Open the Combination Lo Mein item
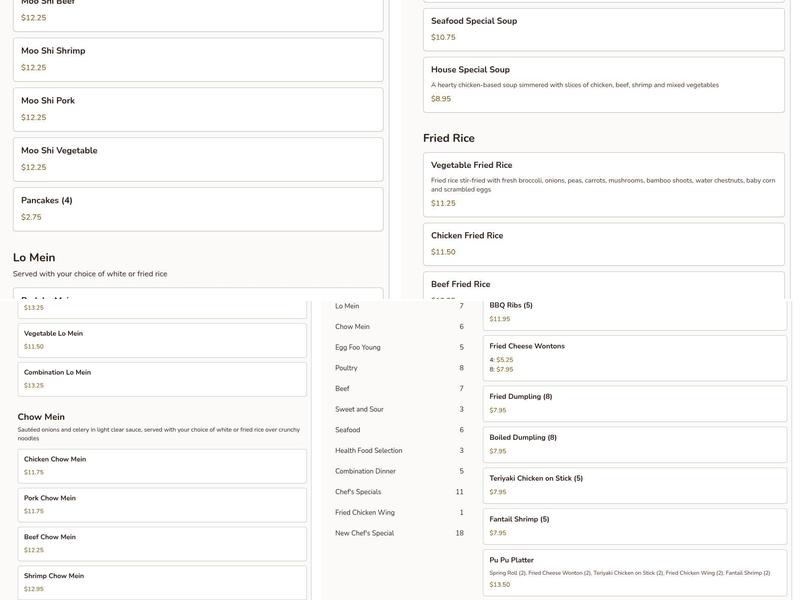This screenshot has height=600, width=800. point(163,379)
